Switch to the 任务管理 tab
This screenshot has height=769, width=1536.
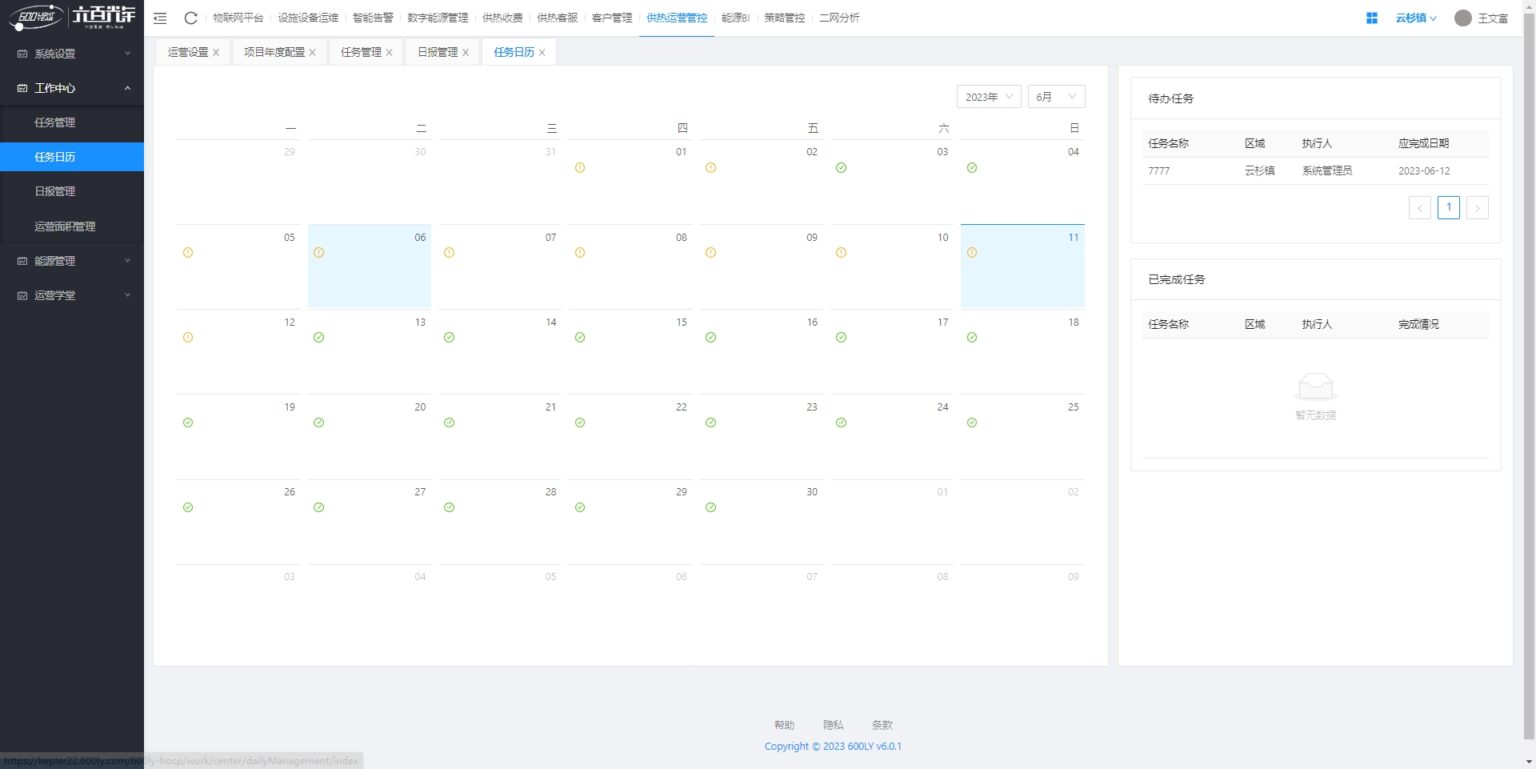tap(361, 52)
